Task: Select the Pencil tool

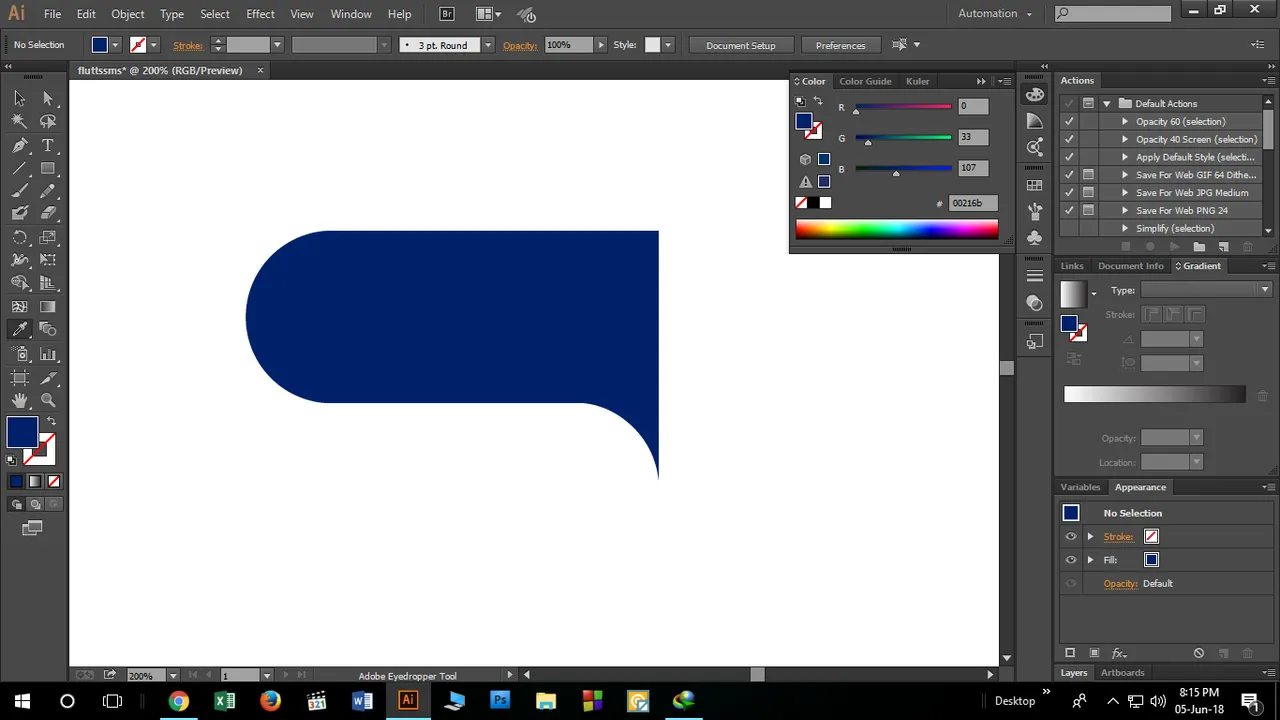Action: pos(48,191)
